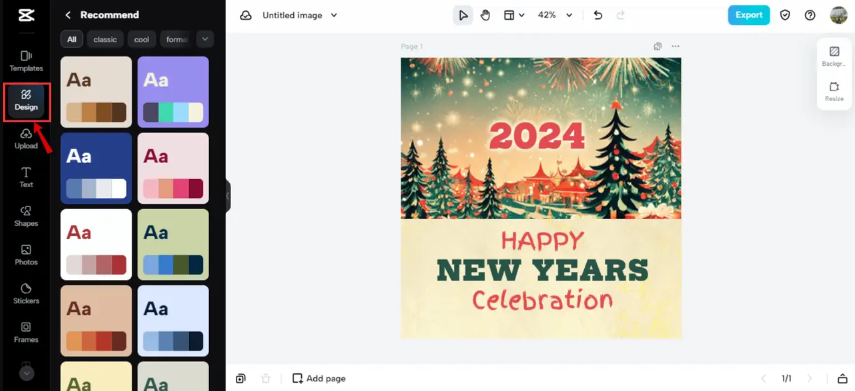Open page more options ellipsis
Screen dimensions: 855x391
(x=676, y=46)
